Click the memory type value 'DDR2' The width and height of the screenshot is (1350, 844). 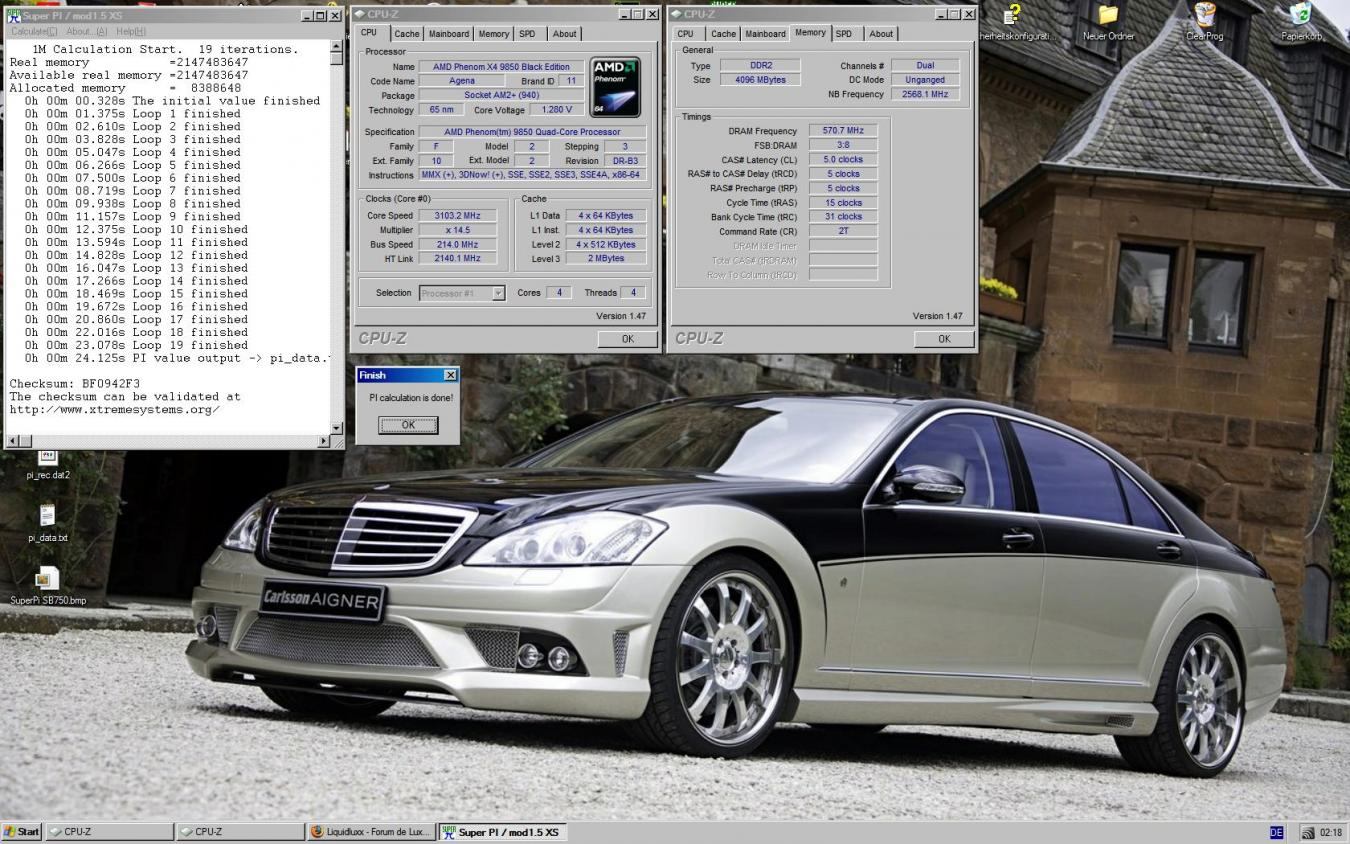(760, 66)
